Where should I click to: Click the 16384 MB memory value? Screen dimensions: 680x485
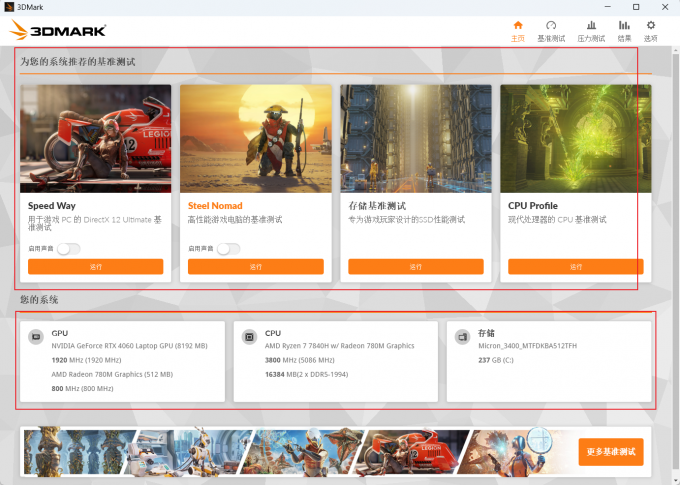coord(306,374)
